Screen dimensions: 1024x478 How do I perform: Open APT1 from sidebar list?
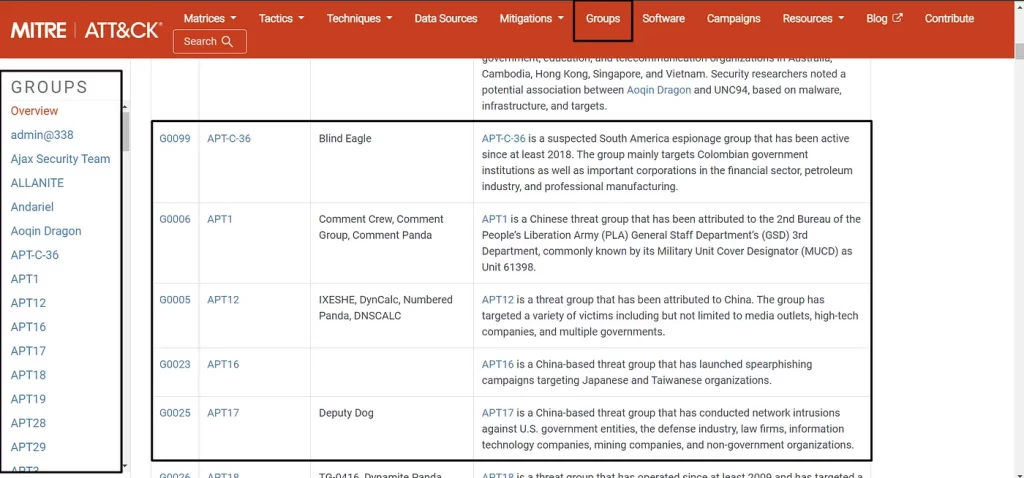tap(25, 279)
